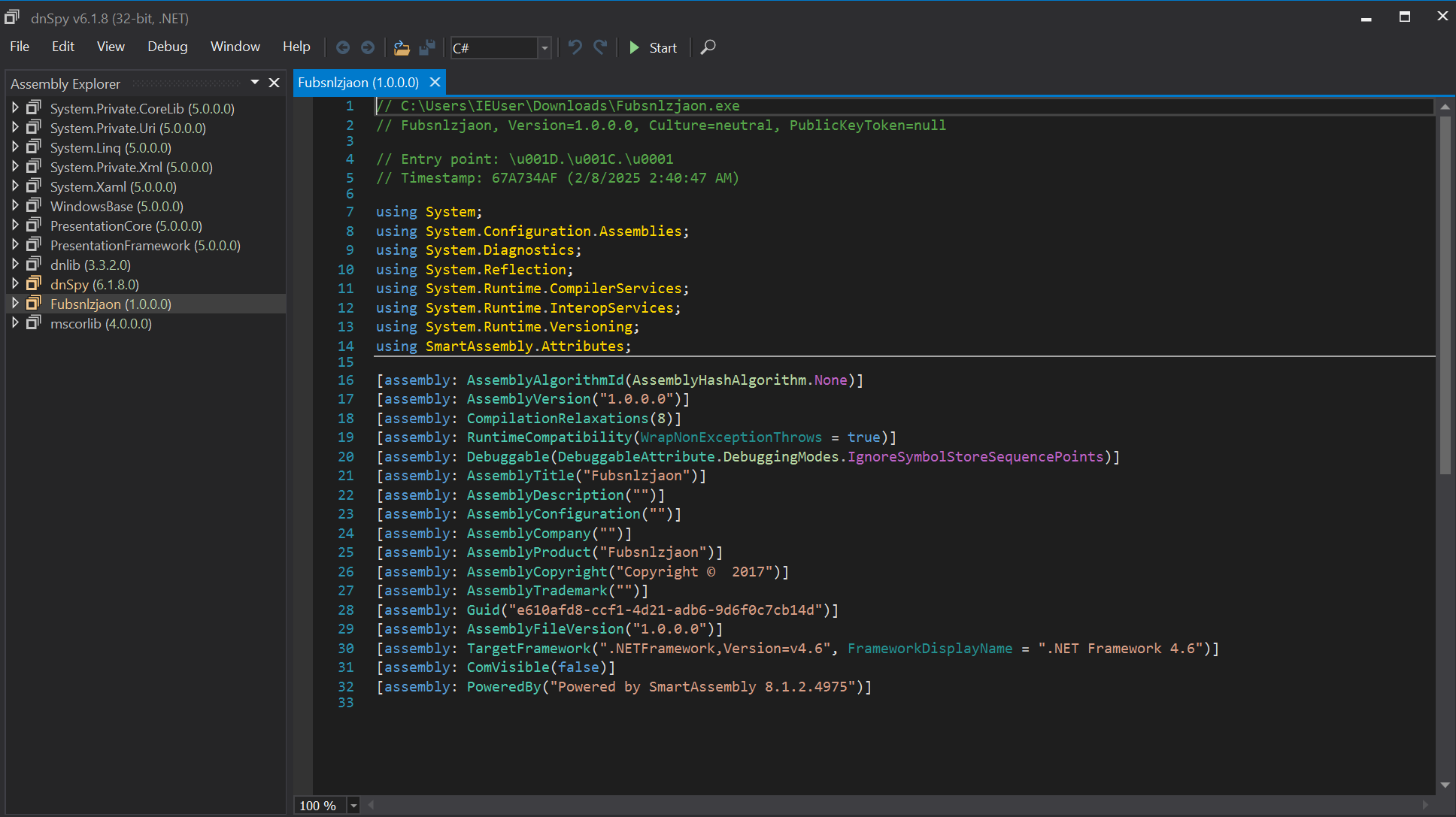The width and height of the screenshot is (1456, 817).
Task: Click the Guid attribute on line 28
Action: (x=483, y=610)
